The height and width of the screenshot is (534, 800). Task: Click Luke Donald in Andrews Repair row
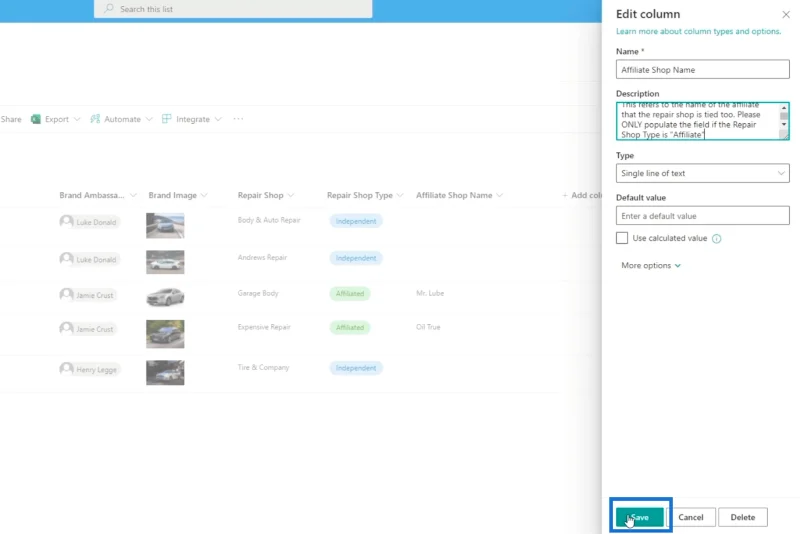click(x=89, y=259)
